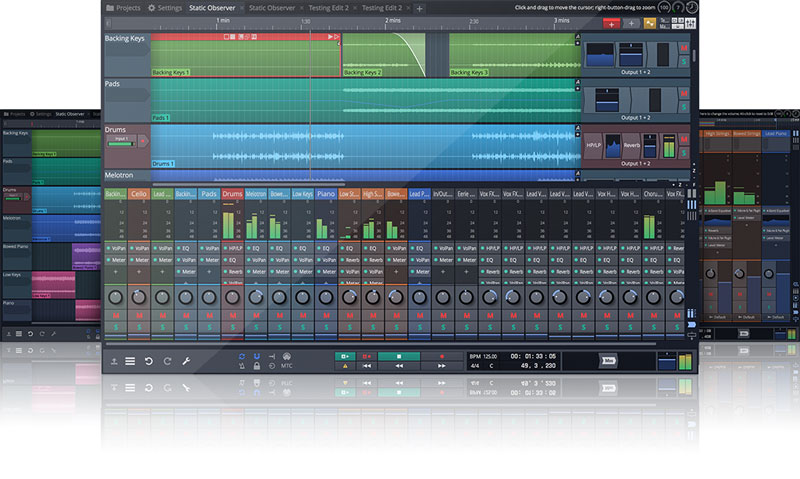
Task: Adjust the Cello channel pan knob
Action: (x=139, y=297)
